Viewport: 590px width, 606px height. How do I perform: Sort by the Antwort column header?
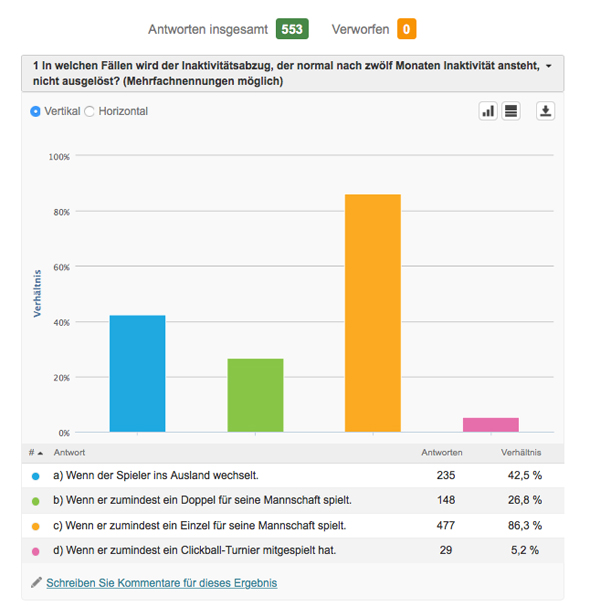[69, 452]
